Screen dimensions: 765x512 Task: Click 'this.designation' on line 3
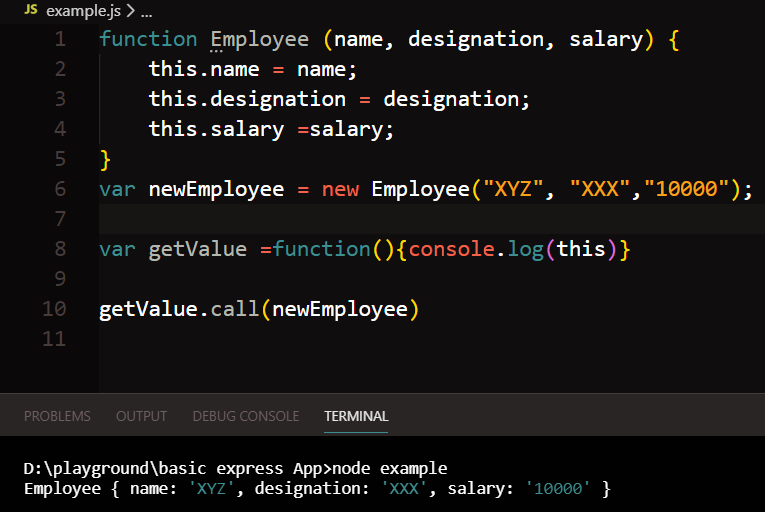click(x=247, y=100)
